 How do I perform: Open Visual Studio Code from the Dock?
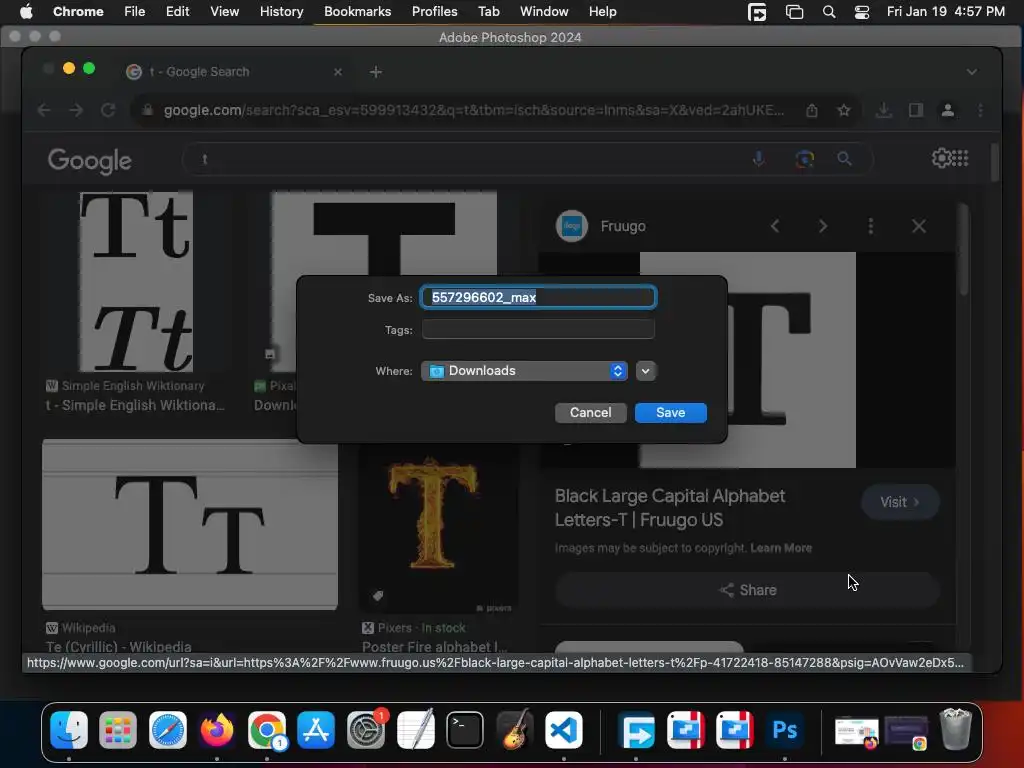(564, 729)
